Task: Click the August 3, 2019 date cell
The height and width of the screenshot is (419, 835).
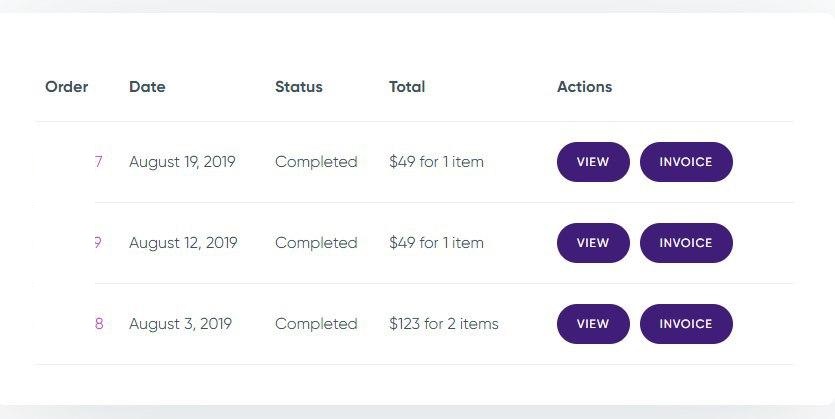Action: tap(180, 324)
